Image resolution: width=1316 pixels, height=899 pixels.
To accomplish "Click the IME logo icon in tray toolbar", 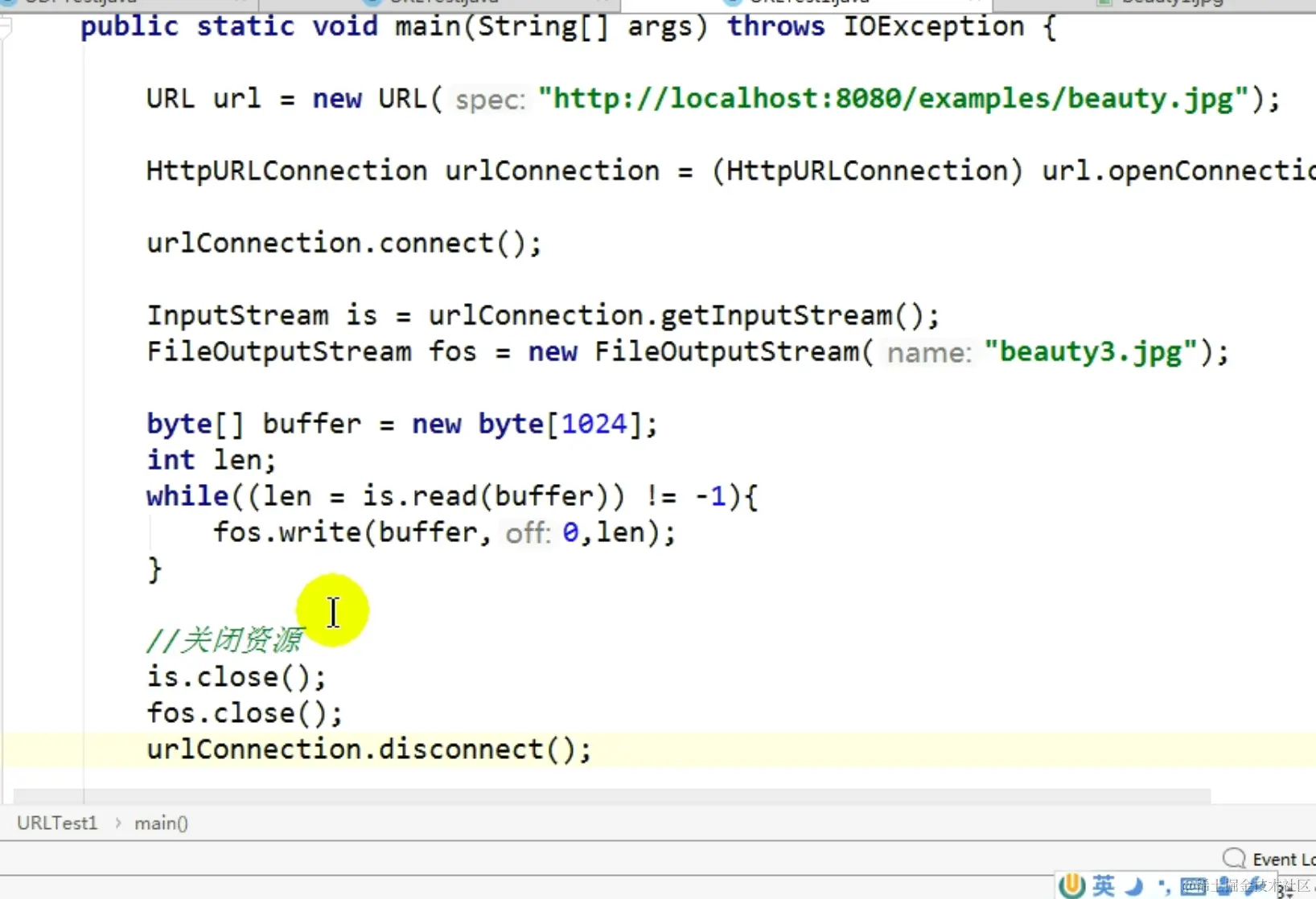I will pos(1071,885).
